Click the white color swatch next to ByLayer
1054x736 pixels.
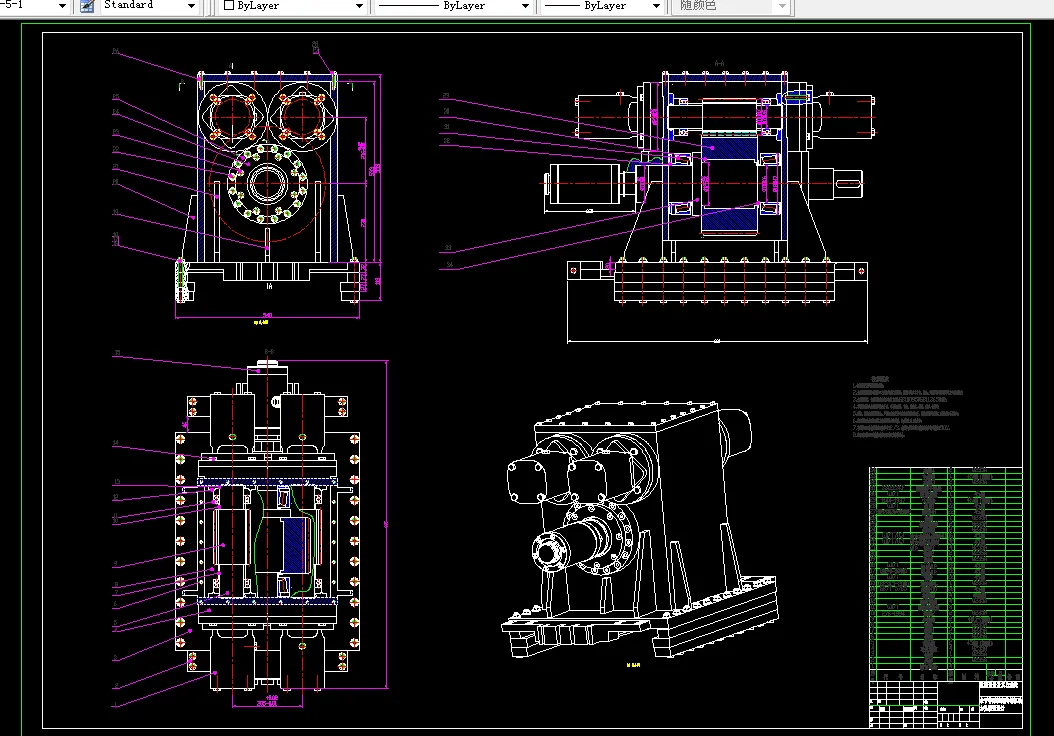click(x=229, y=6)
